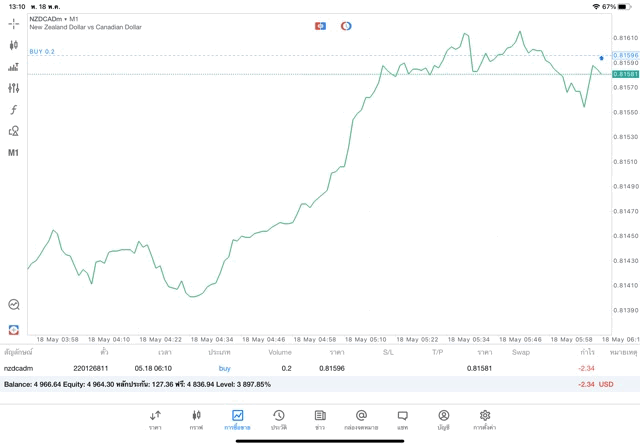Open the Accounts tab with person icon
Image resolution: width=640 pixels, height=447 pixels.
tap(443, 419)
